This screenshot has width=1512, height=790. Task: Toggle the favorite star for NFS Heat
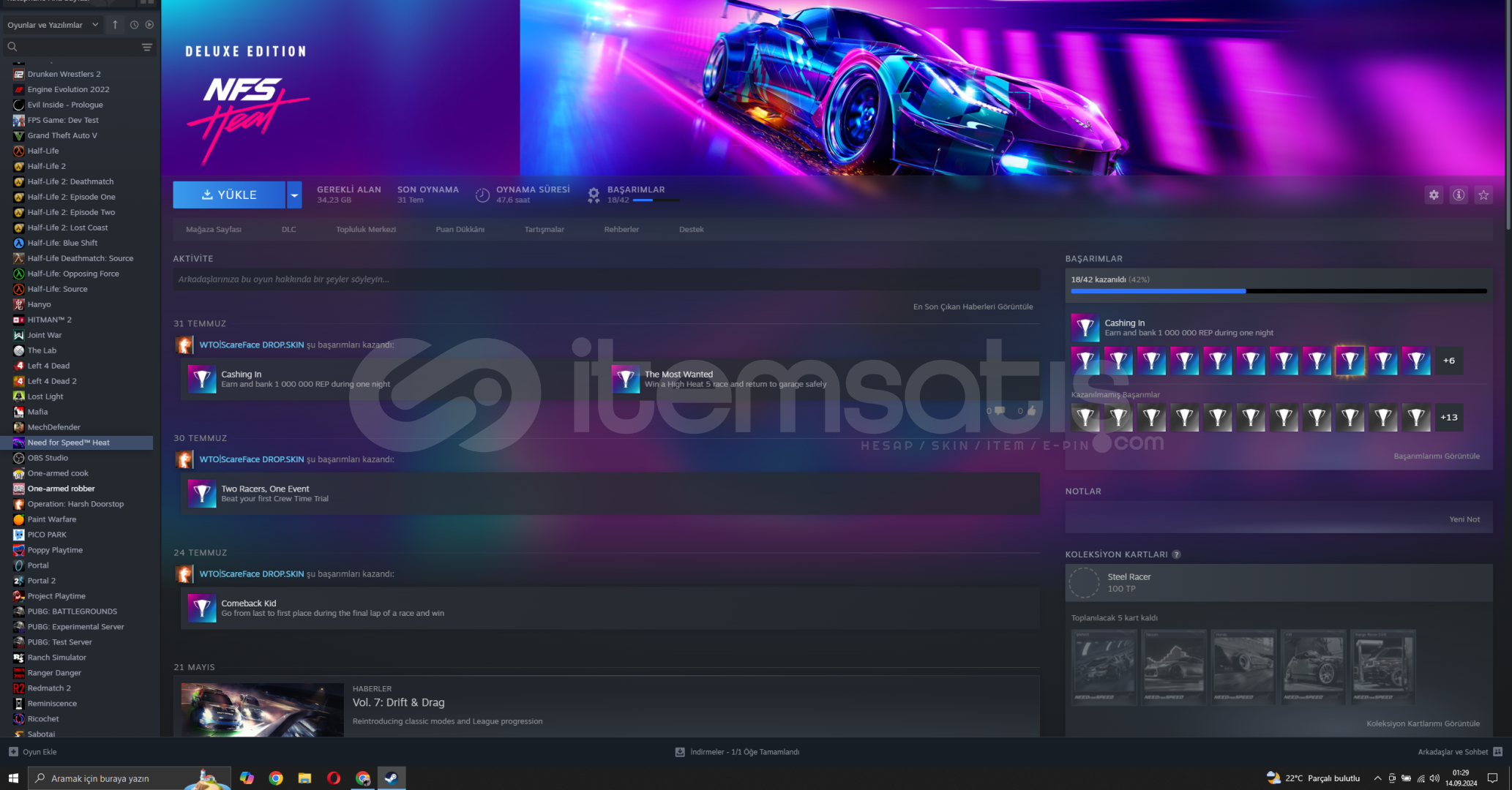[1483, 195]
